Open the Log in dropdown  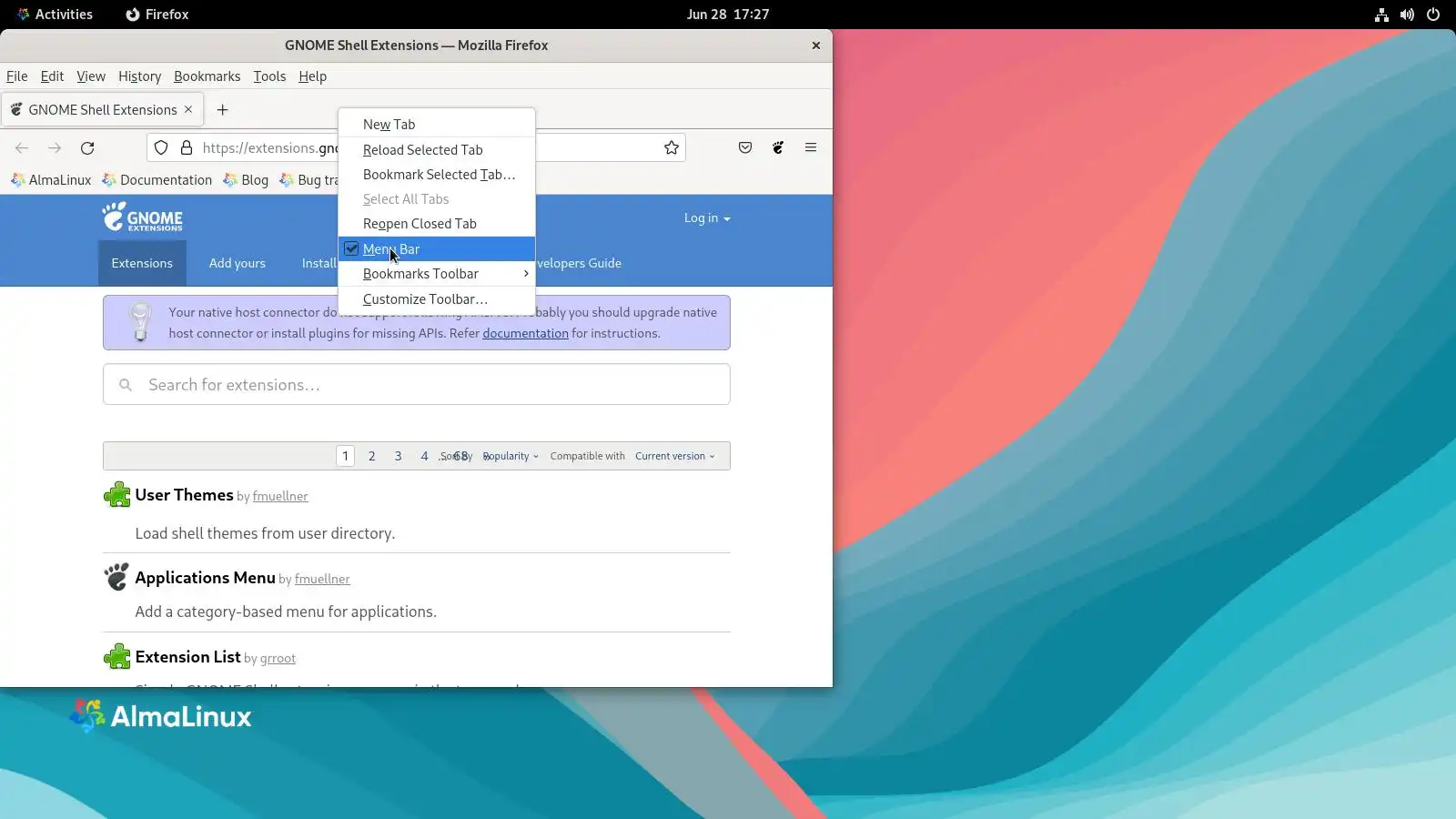pyautogui.click(x=707, y=218)
